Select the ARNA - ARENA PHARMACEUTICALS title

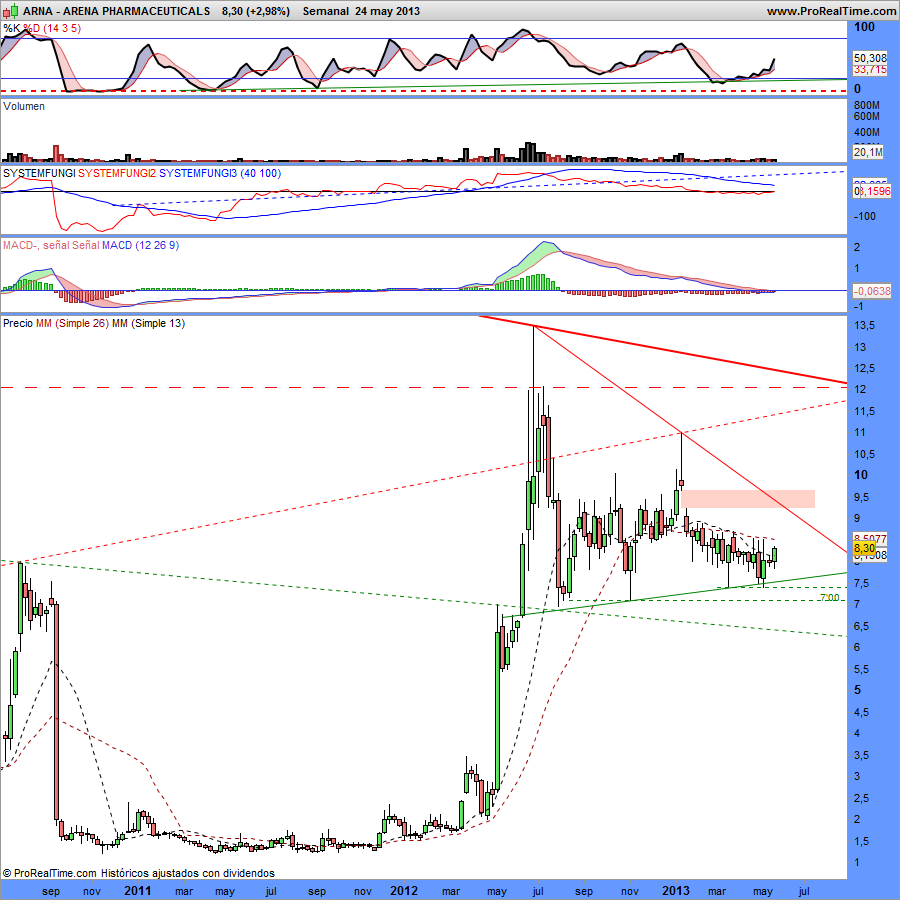point(117,11)
